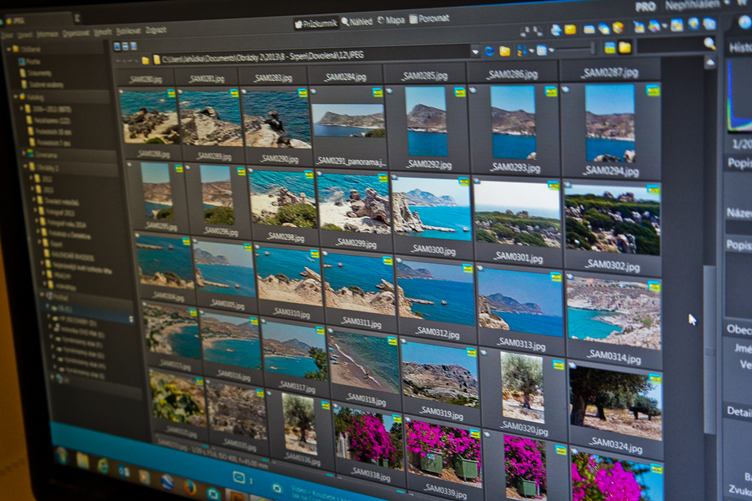Click the green badge on _SAM0292.jpg thumbnail

point(460,92)
